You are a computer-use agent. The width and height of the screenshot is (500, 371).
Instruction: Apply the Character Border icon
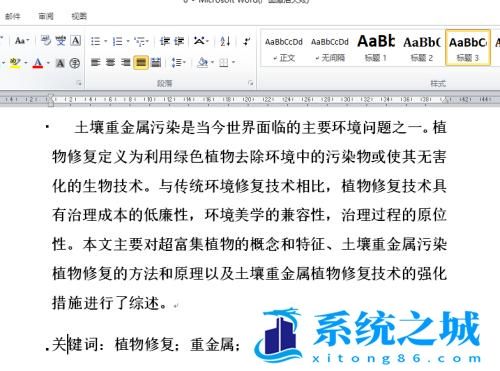click(76, 41)
